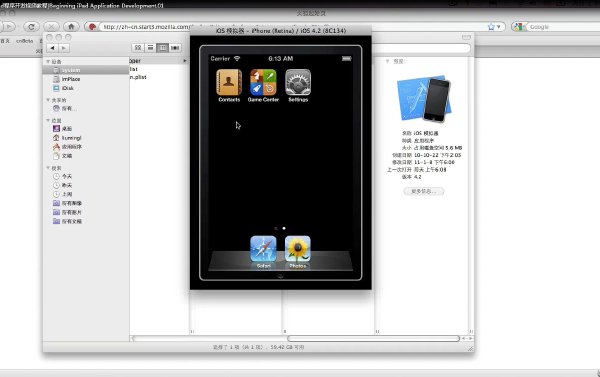Bookmark this page with the star icon
600x377 pixels.
coord(491,27)
